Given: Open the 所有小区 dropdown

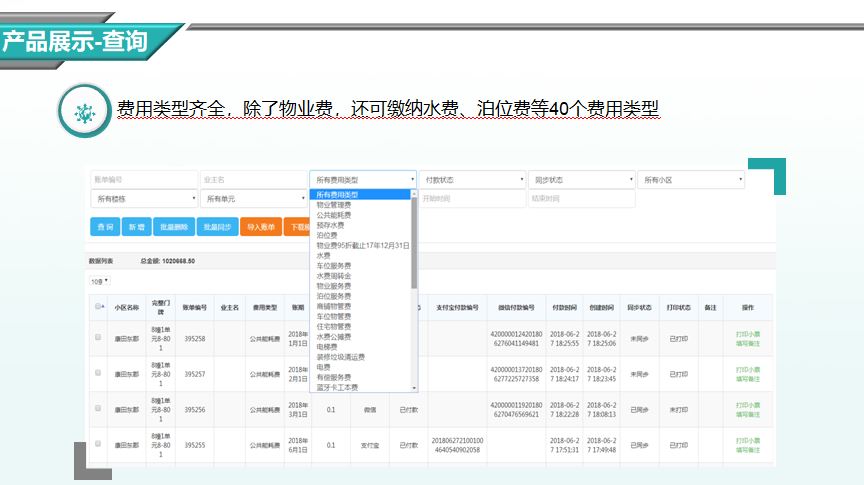Looking at the screenshot, I should tap(691, 180).
